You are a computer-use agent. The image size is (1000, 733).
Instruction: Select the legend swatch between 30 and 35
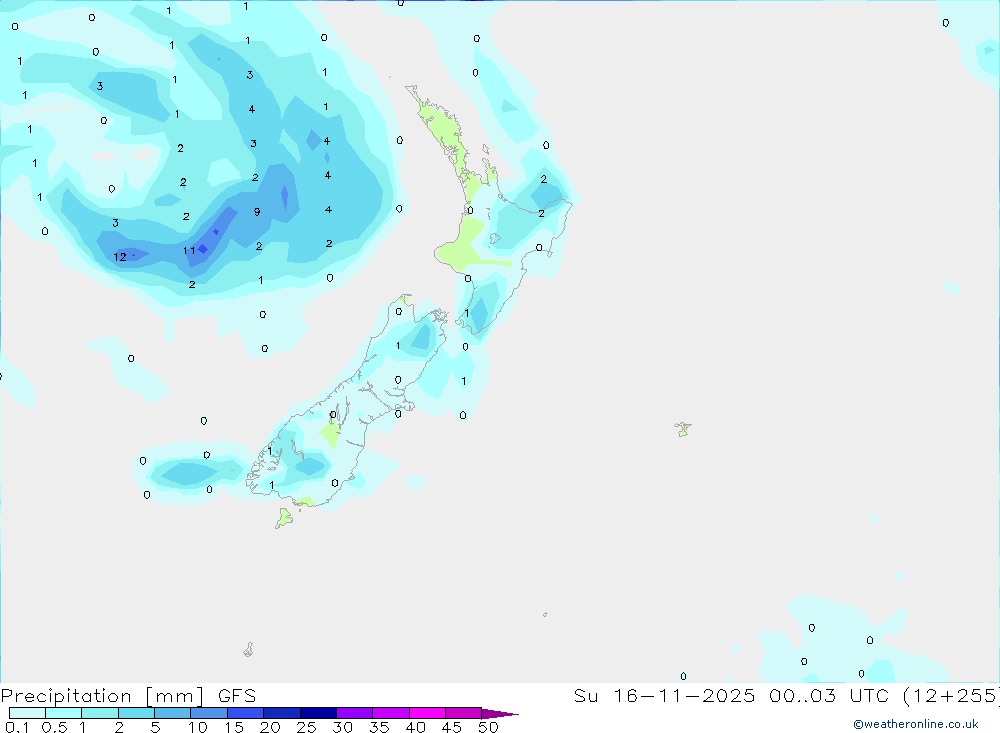pos(355,713)
